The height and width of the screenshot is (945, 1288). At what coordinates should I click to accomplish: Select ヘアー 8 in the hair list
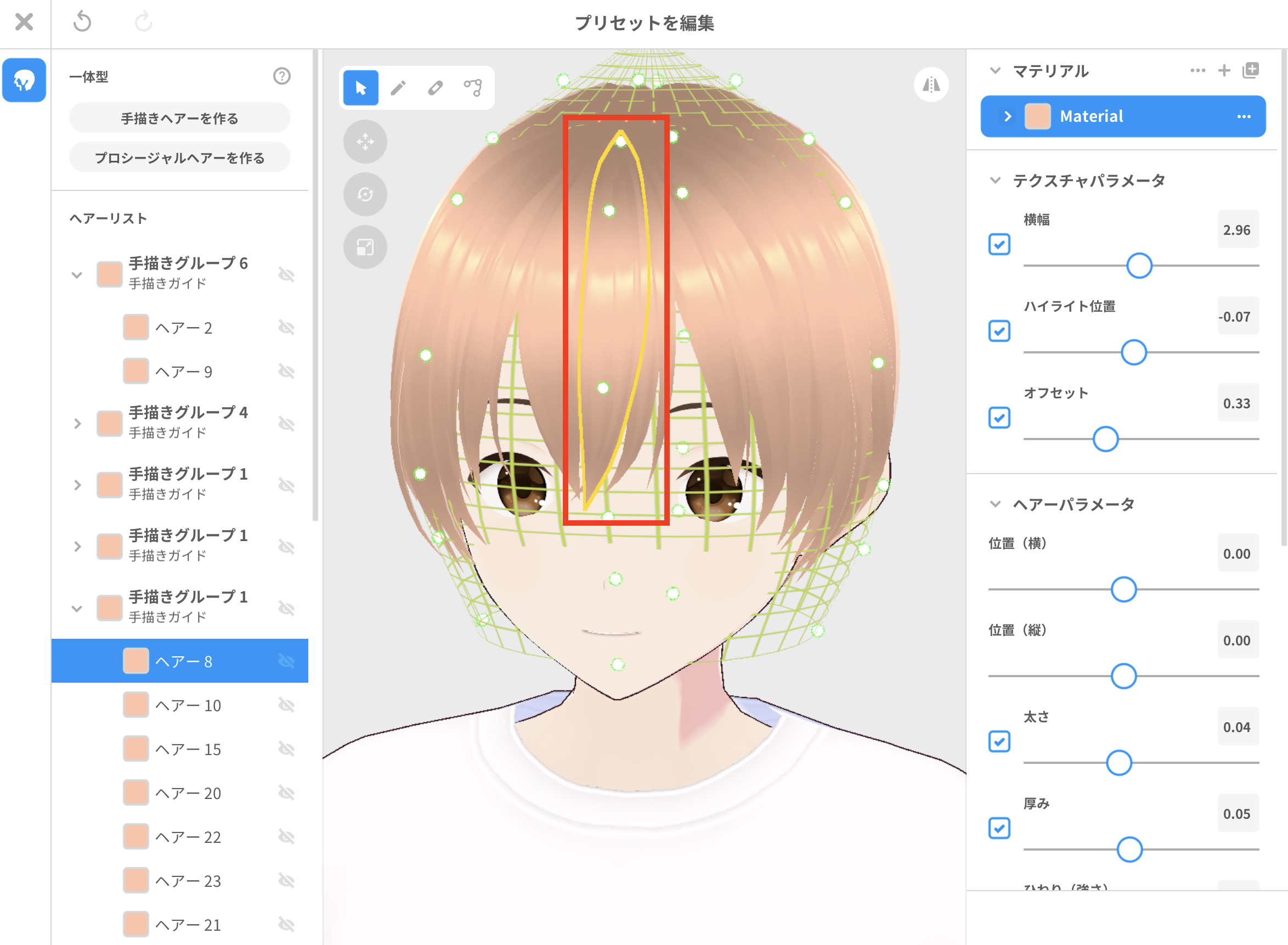pos(179,661)
